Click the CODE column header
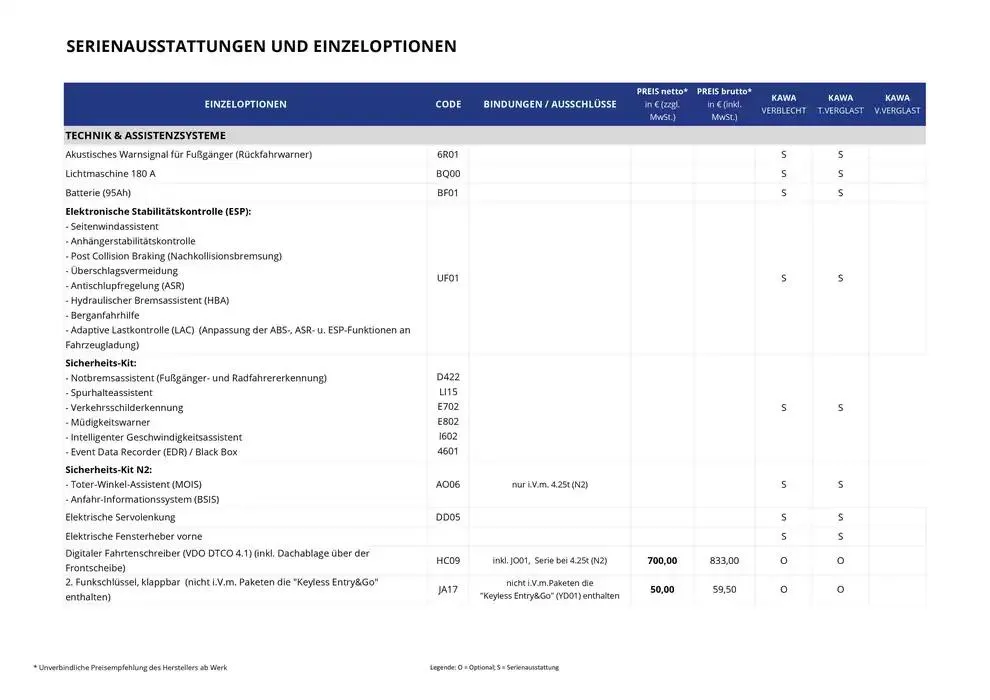Screen dimensions: 990x700 (x=447, y=104)
